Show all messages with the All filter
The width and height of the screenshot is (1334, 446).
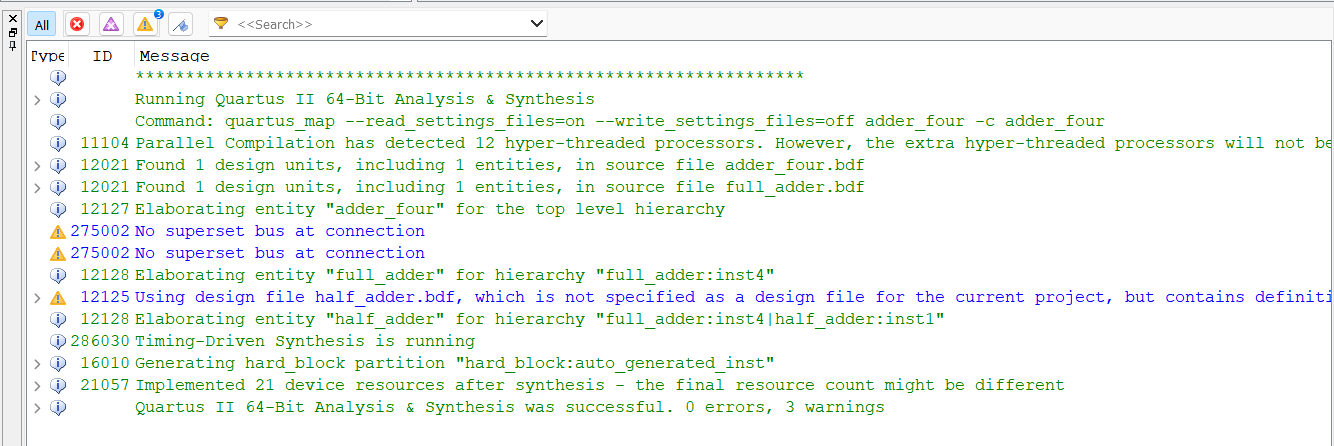coord(42,24)
